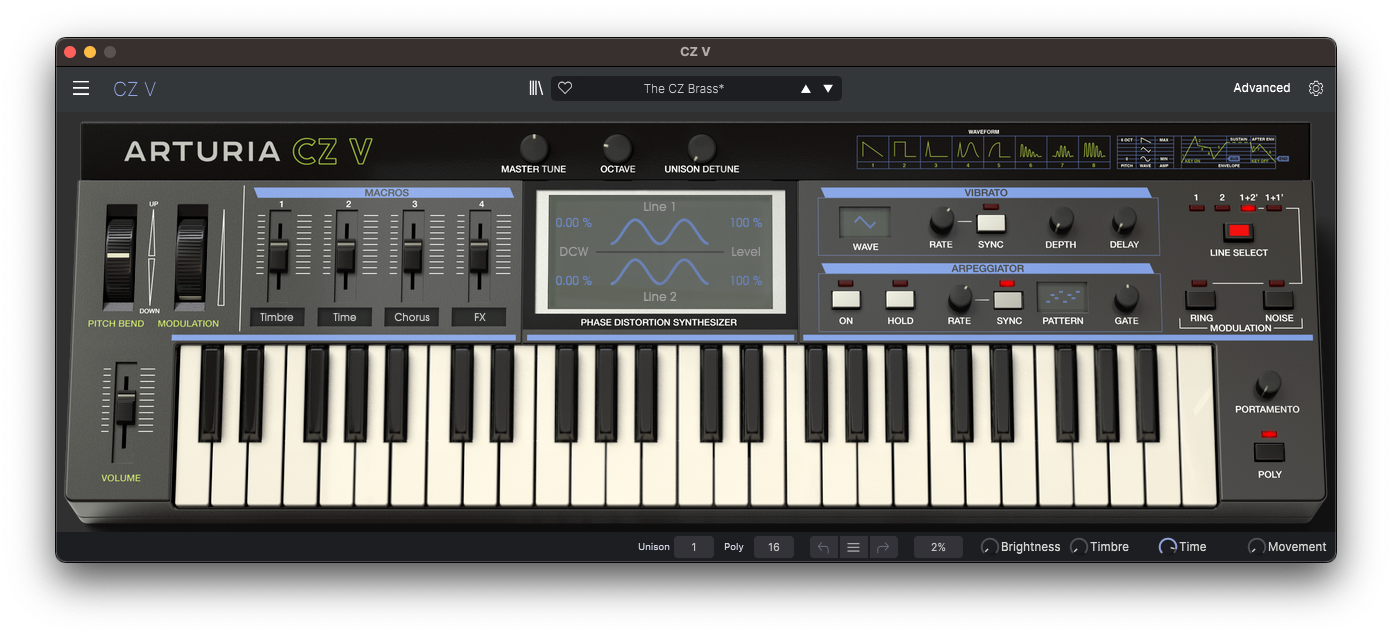Click the CZ V logo text
Screen dimensions: 1392x636
pyautogui.click(x=134, y=89)
